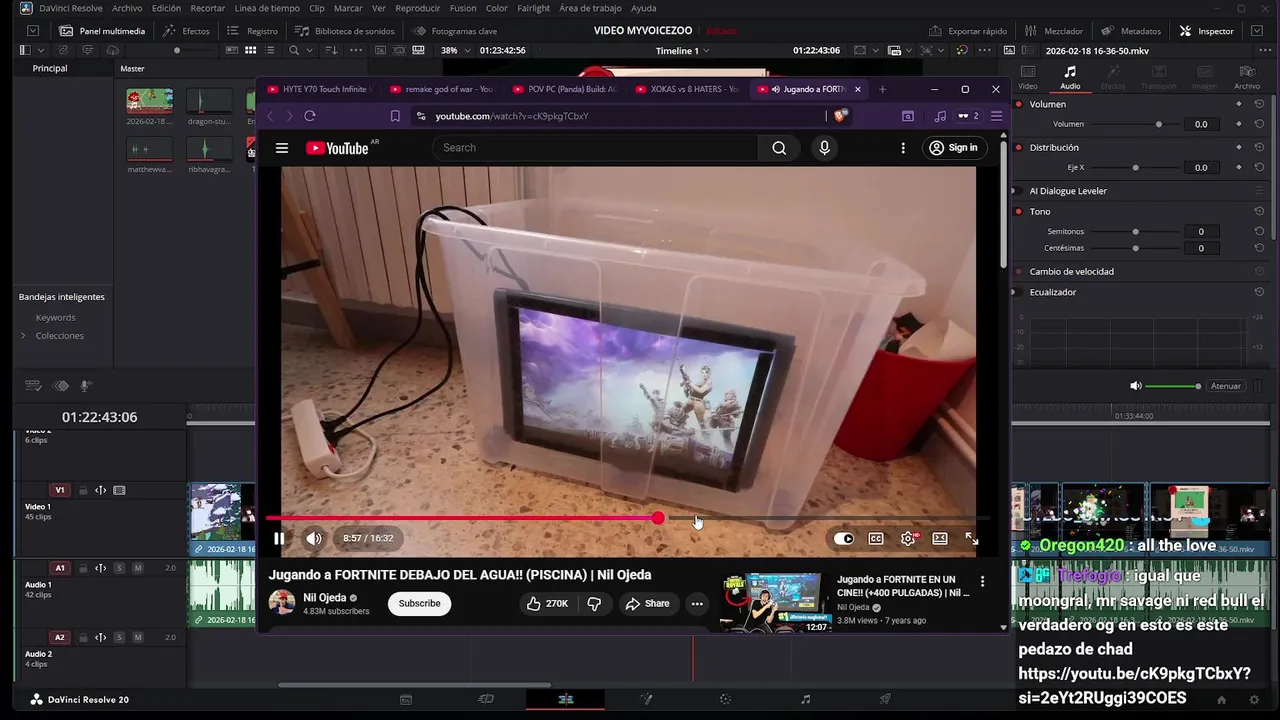Screen dimensions: 1280x720
Task: Open the Línea de tiempo menu
Action: [x=267, y=8]
